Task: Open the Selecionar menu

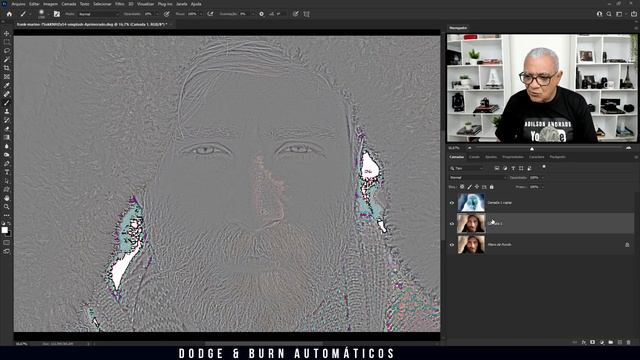Action: (x=102, y=4)
